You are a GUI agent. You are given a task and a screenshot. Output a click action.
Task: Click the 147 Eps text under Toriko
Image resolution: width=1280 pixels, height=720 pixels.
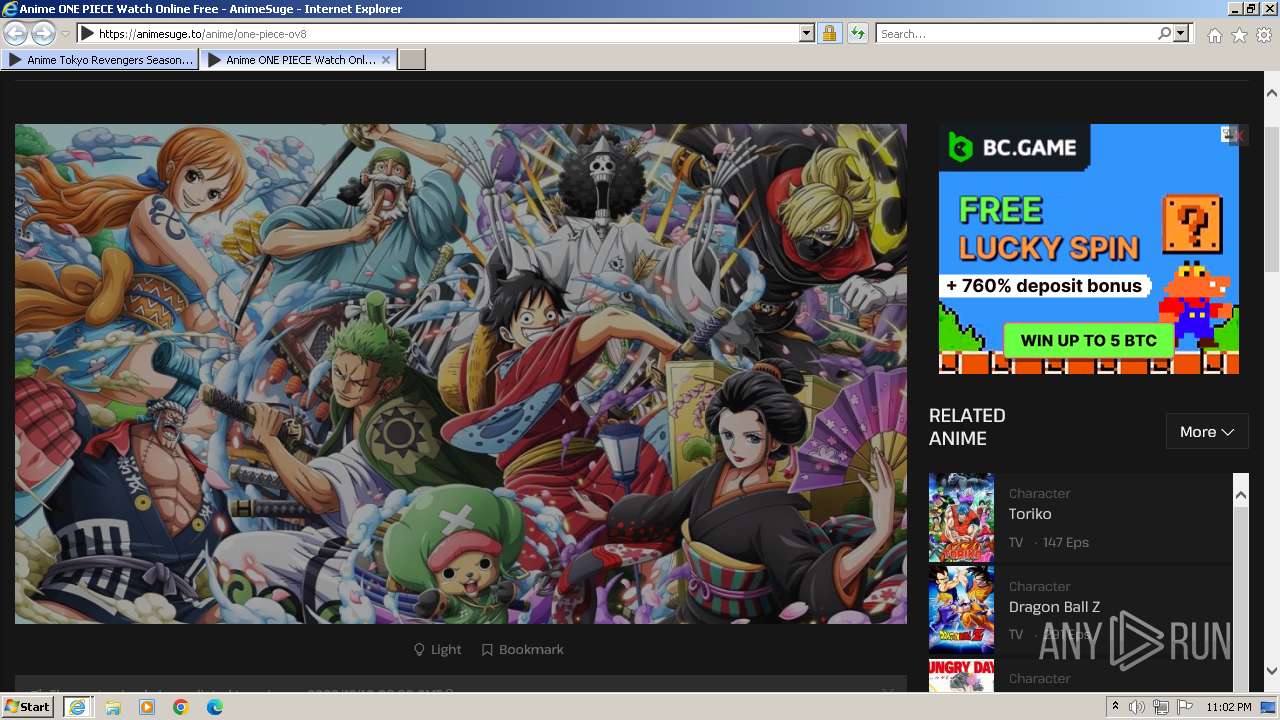(x=1065, y=542)
